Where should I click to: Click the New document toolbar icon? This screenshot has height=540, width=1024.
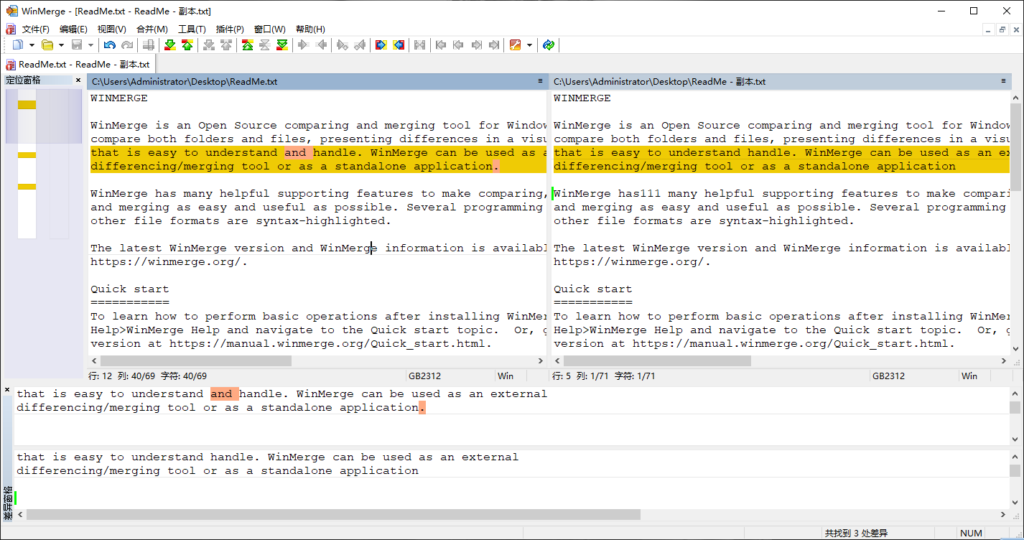[18, 45]
